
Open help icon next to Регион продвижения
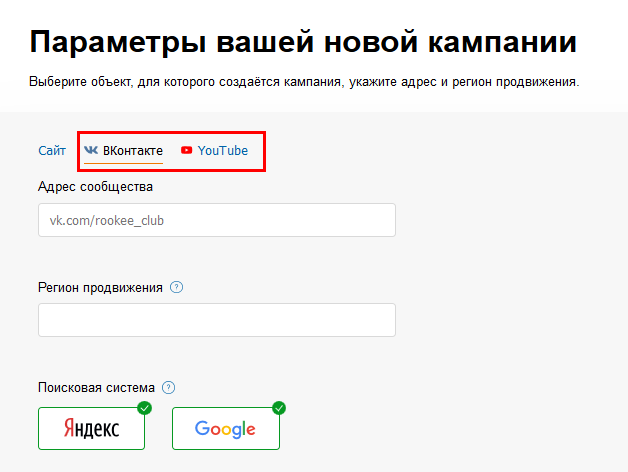[177, 287]
